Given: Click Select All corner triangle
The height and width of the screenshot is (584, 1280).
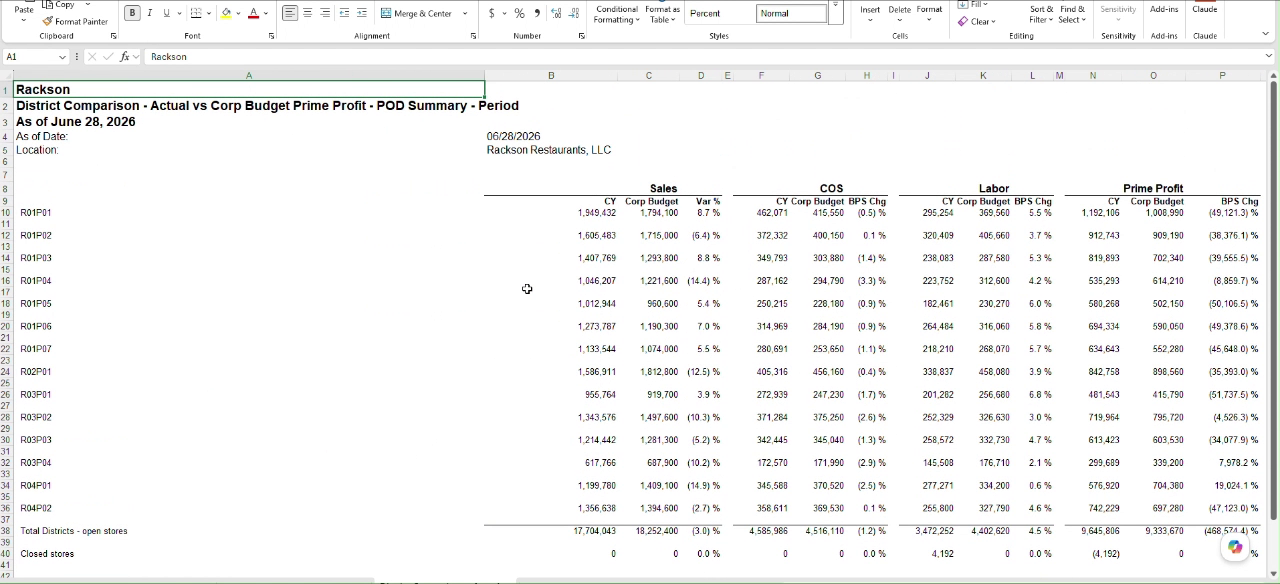Looking at the screenshot, I should tap(6, 75).
